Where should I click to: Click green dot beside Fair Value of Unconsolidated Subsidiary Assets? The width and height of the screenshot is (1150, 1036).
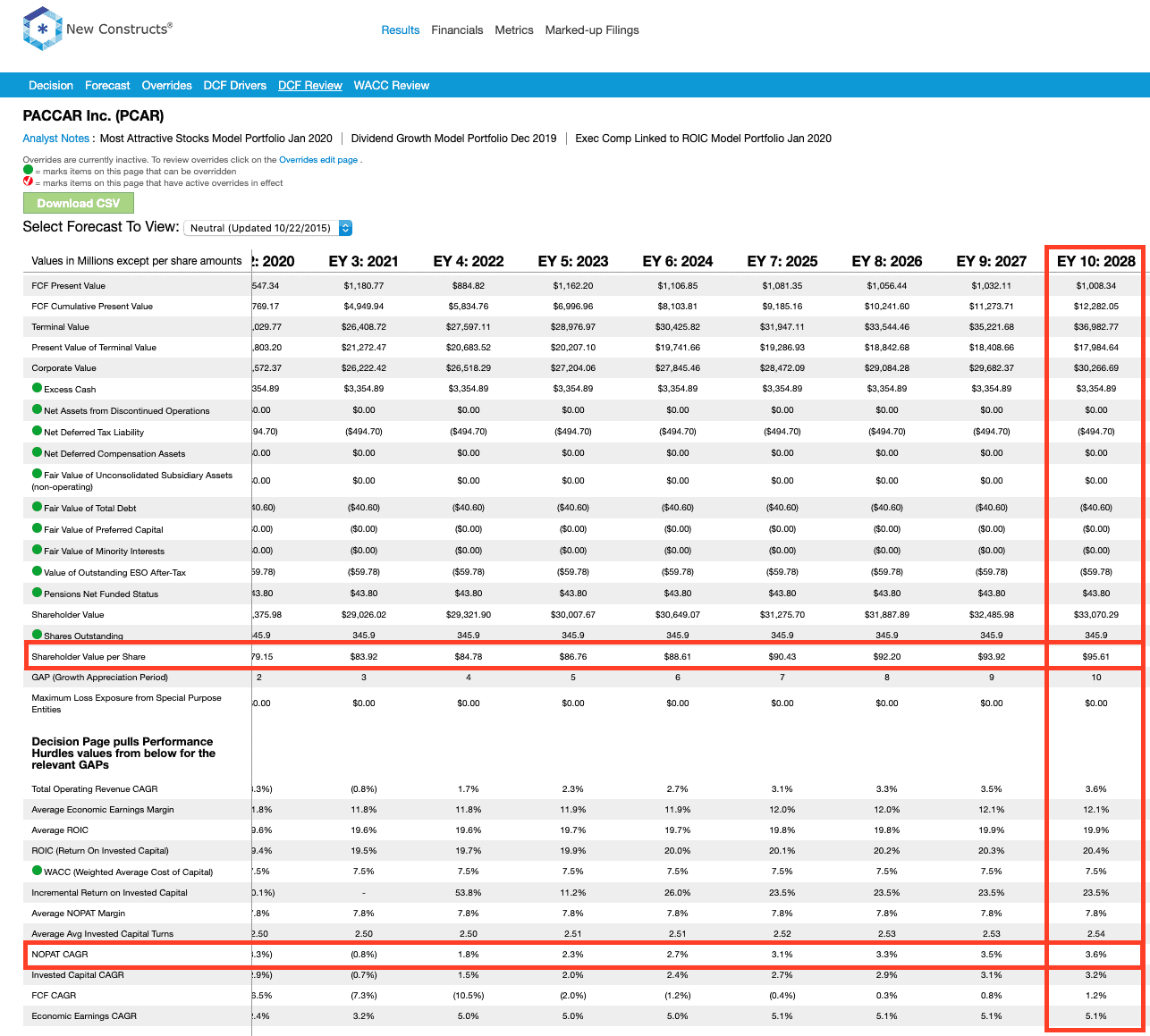(38, 474)
